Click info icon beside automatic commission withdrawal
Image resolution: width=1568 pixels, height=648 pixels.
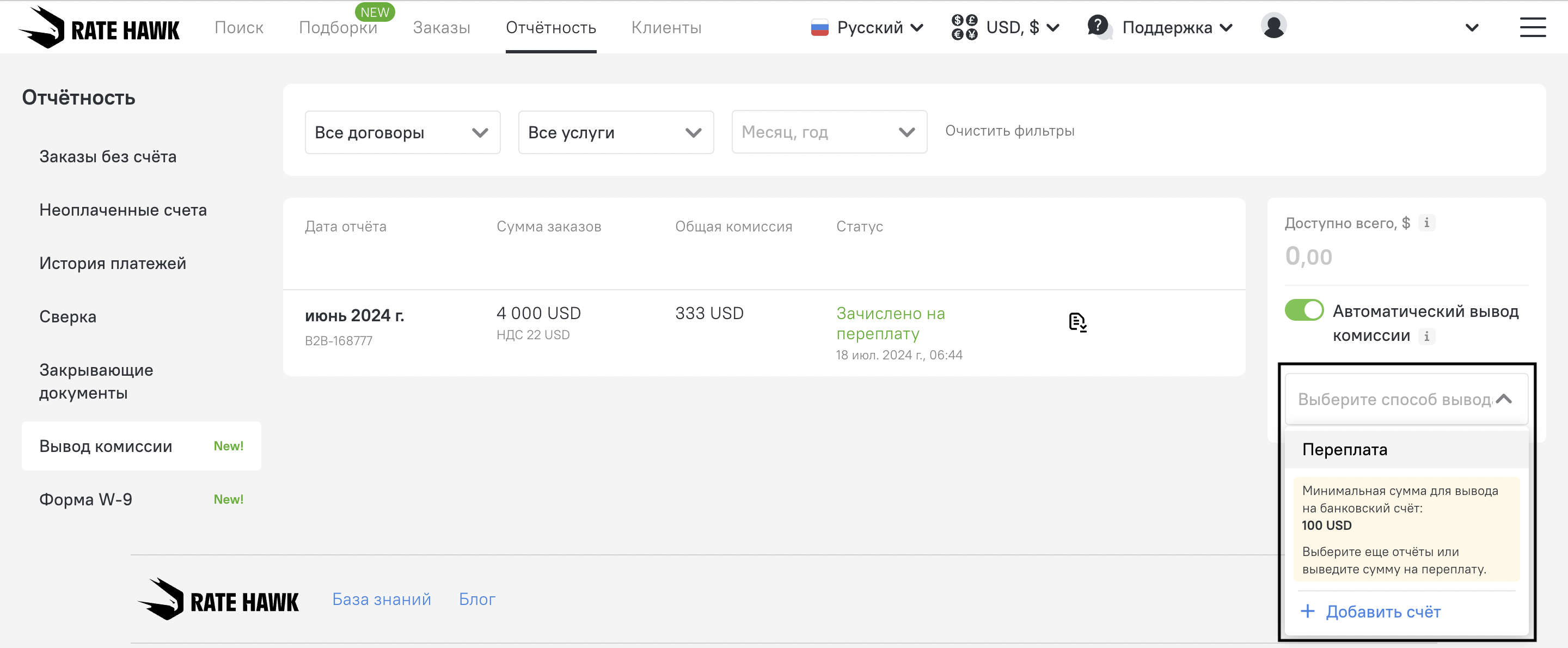coord(1426,336)
